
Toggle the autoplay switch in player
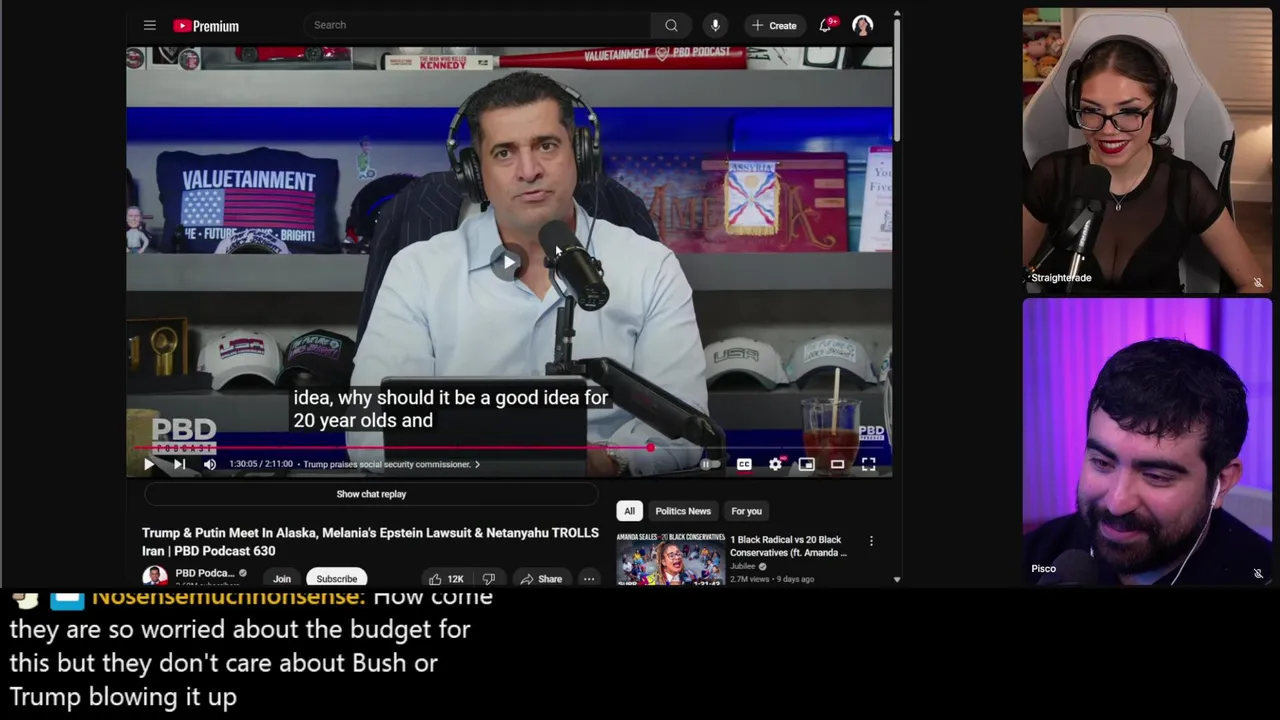coord(710,464)
